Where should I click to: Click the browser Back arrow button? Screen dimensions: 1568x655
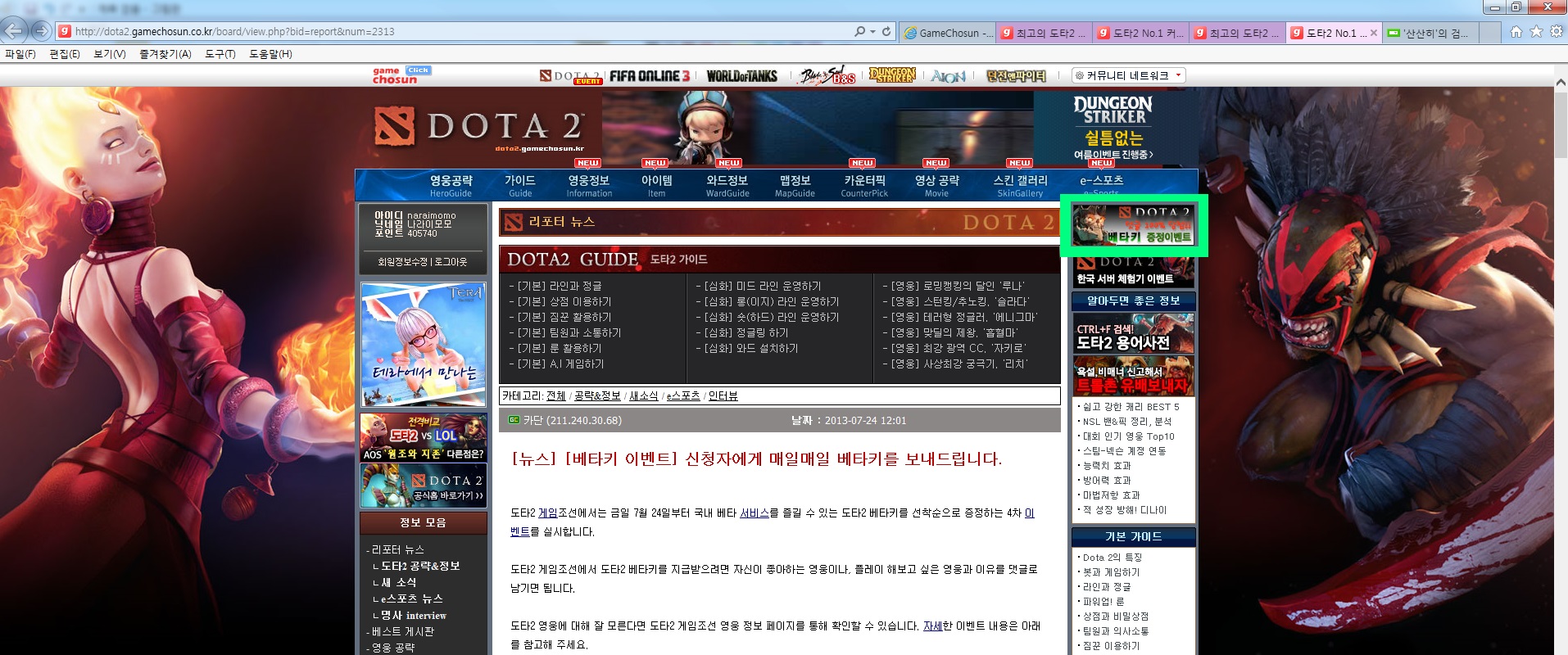[14, 31]
